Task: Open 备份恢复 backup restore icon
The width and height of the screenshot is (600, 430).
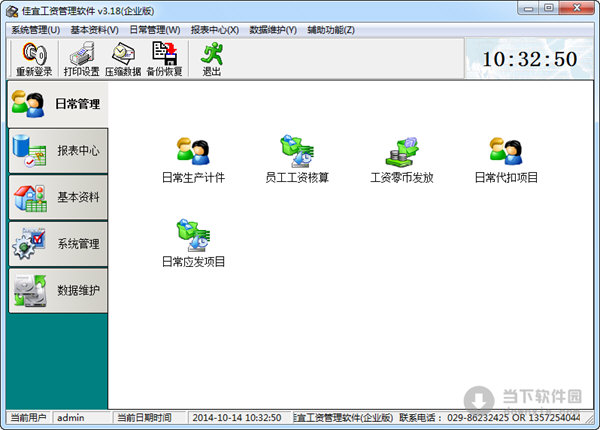Action: click(165, 59)
